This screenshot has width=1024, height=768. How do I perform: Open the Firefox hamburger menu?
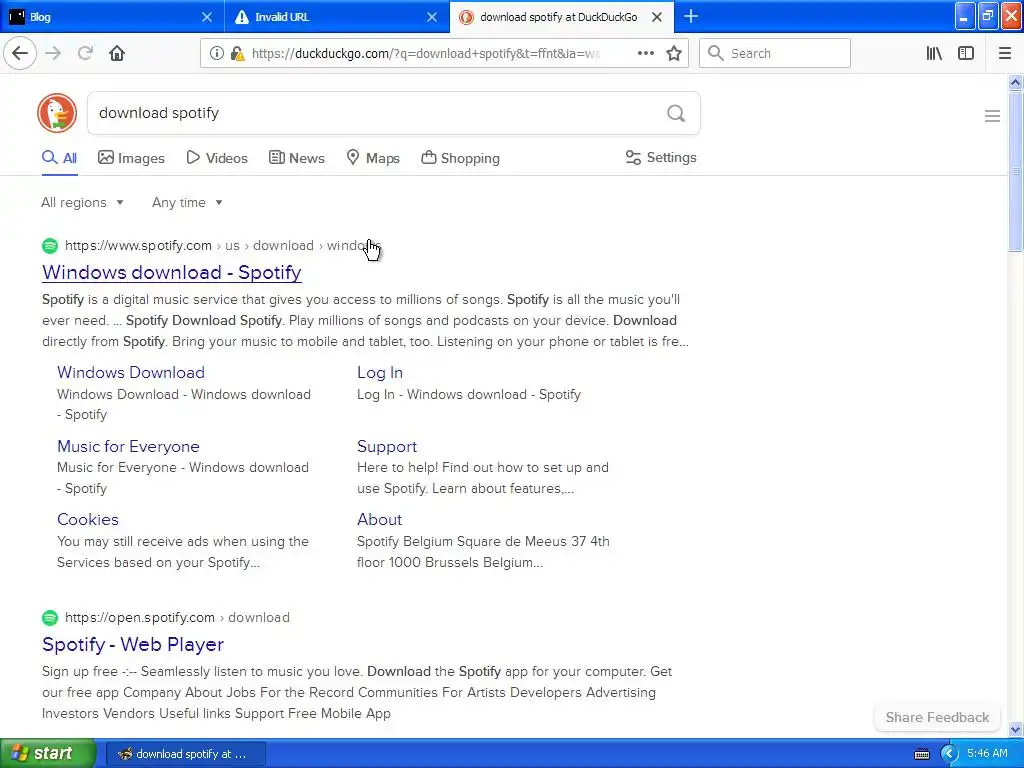tap(1004, 53)
